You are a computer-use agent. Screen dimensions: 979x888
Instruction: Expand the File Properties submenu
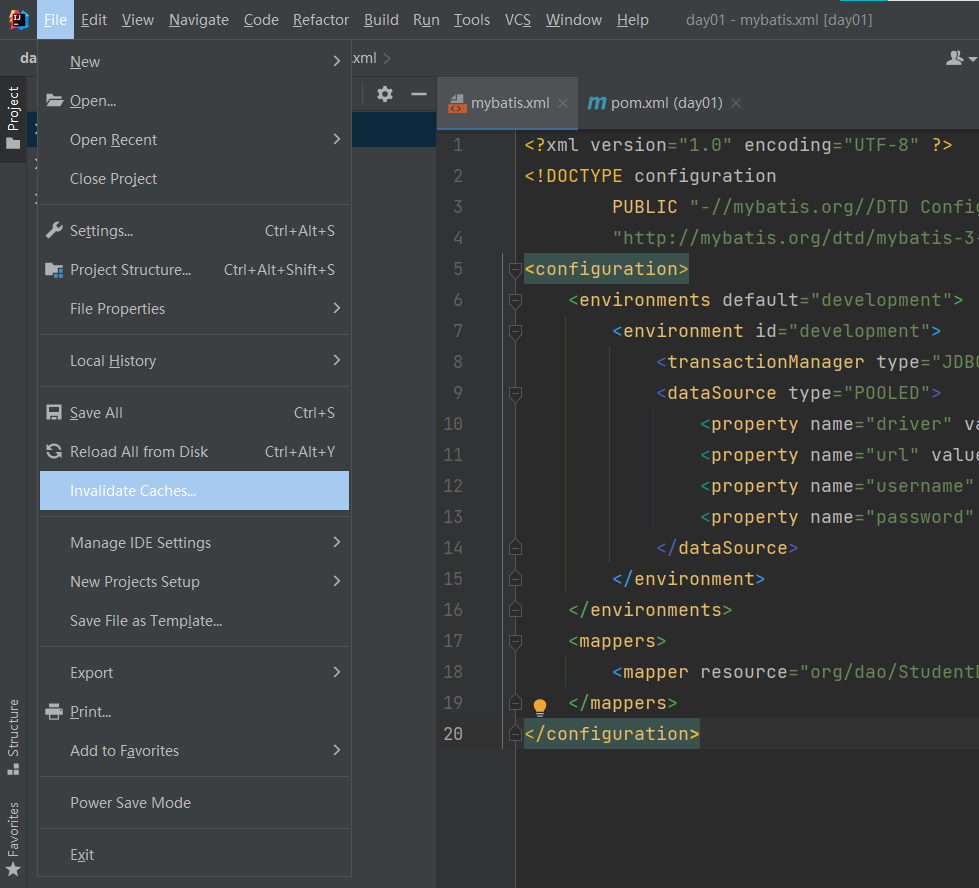click(194, 308)
